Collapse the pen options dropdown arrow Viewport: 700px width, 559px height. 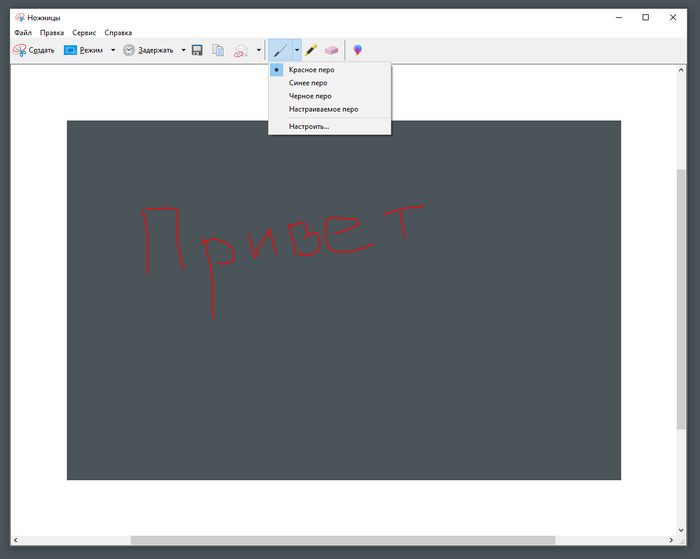297,50
